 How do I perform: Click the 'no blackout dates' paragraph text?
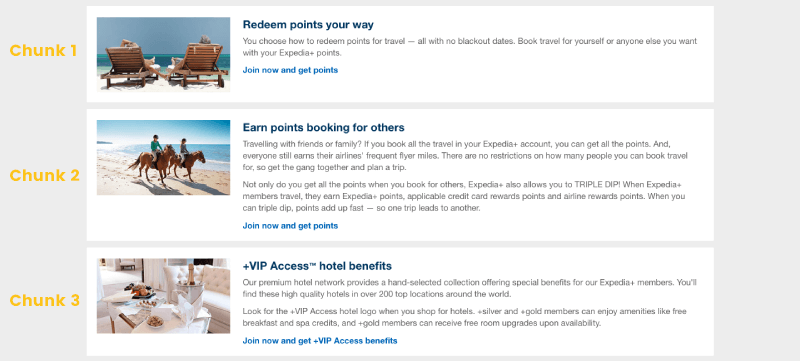click(x=470, y=47)
